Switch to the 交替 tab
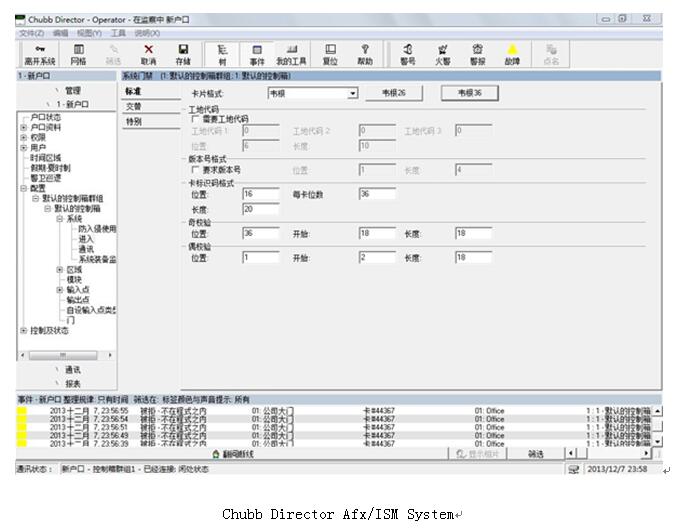The image size is (681, 529). pos(151,106)
